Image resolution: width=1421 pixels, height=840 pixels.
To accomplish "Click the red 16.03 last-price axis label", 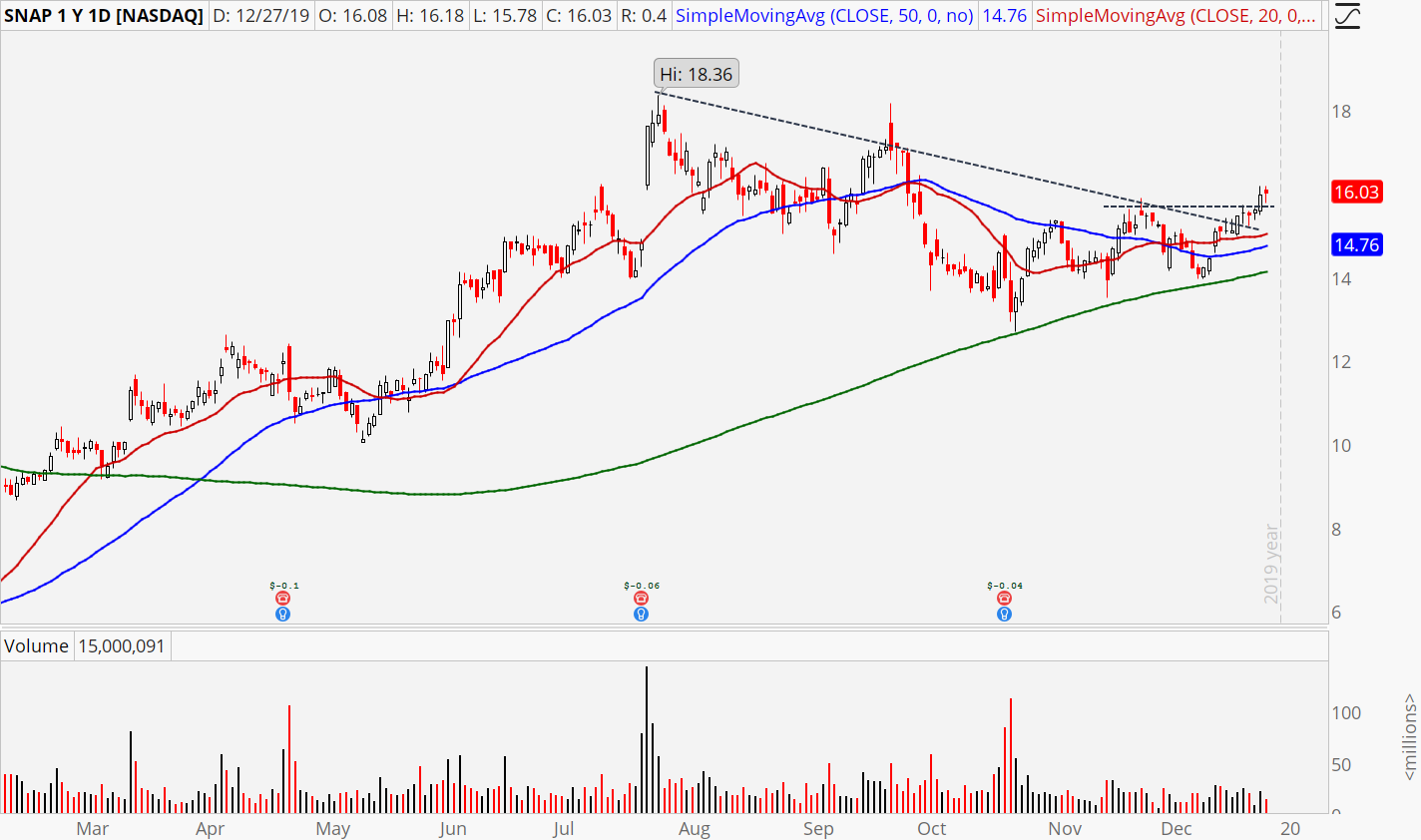I will [1357, 192].
